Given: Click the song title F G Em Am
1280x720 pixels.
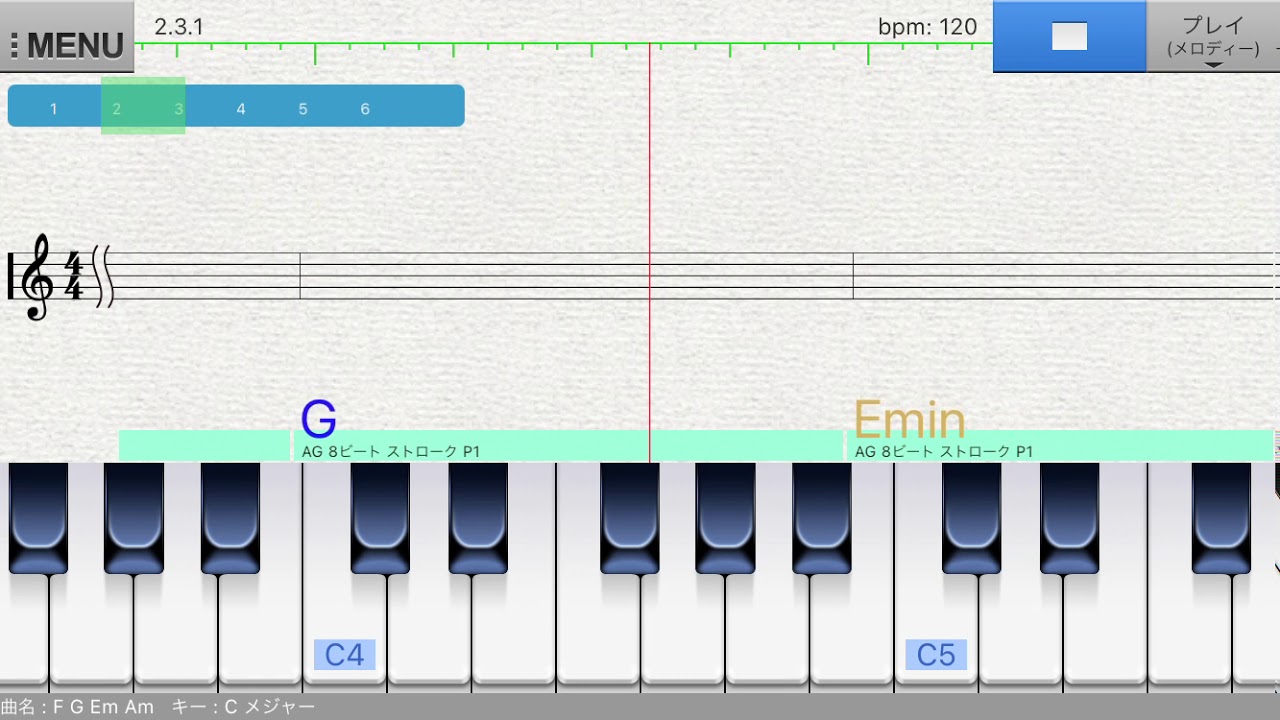Looking at the screenshot, I should 103,707.
